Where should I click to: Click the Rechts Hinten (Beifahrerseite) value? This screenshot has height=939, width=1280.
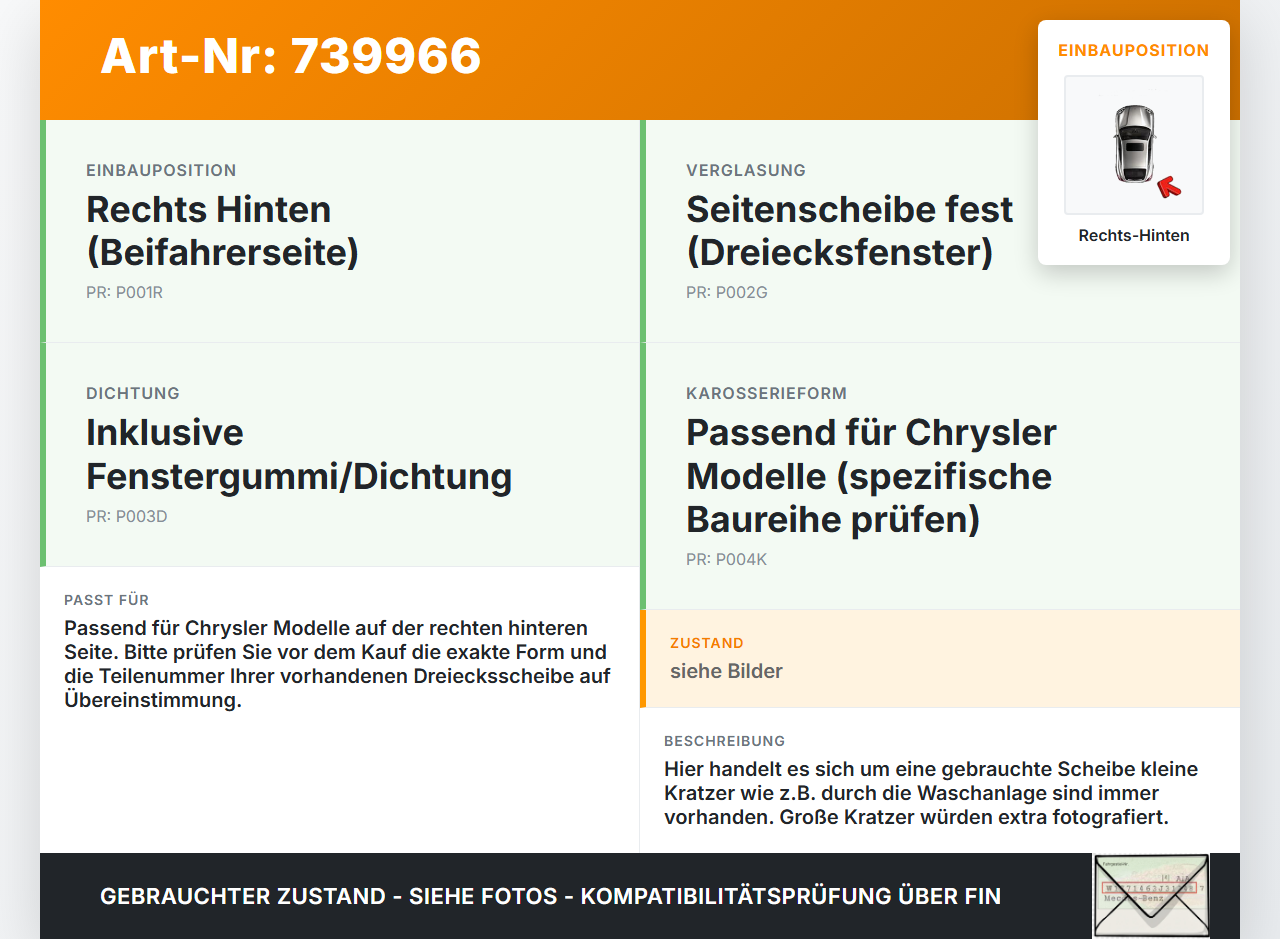(222, 231)
